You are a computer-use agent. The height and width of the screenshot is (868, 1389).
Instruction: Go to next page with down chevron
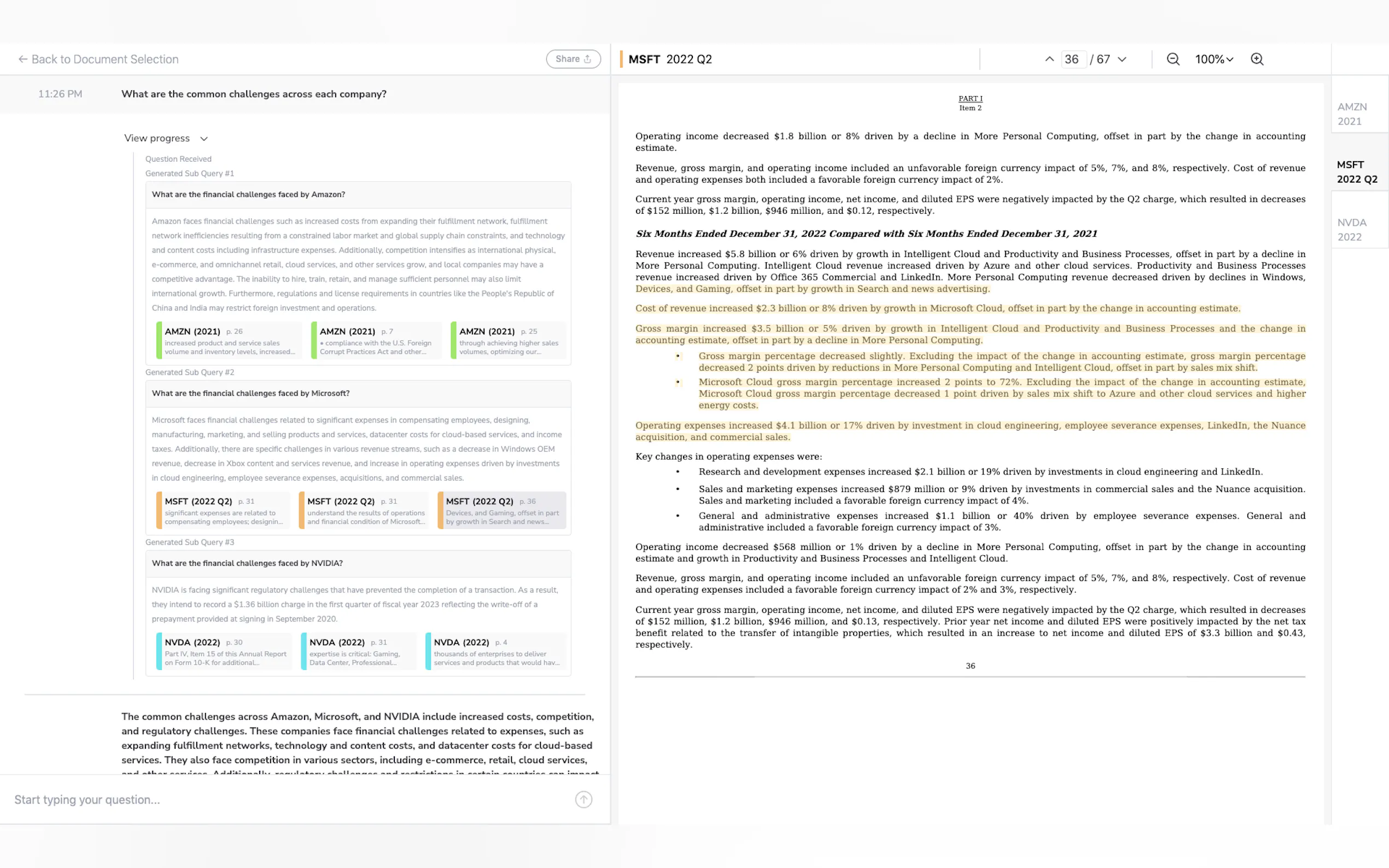click(1122, 59)
